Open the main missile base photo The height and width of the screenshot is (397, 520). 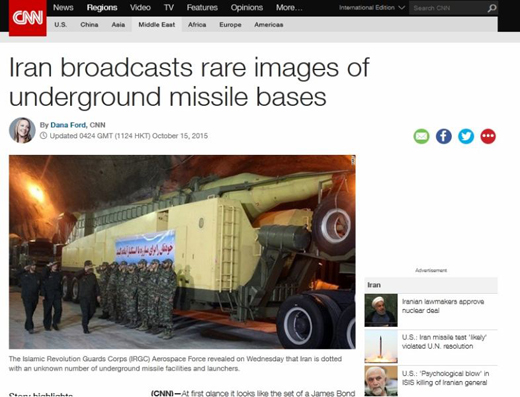click(182, 252)
